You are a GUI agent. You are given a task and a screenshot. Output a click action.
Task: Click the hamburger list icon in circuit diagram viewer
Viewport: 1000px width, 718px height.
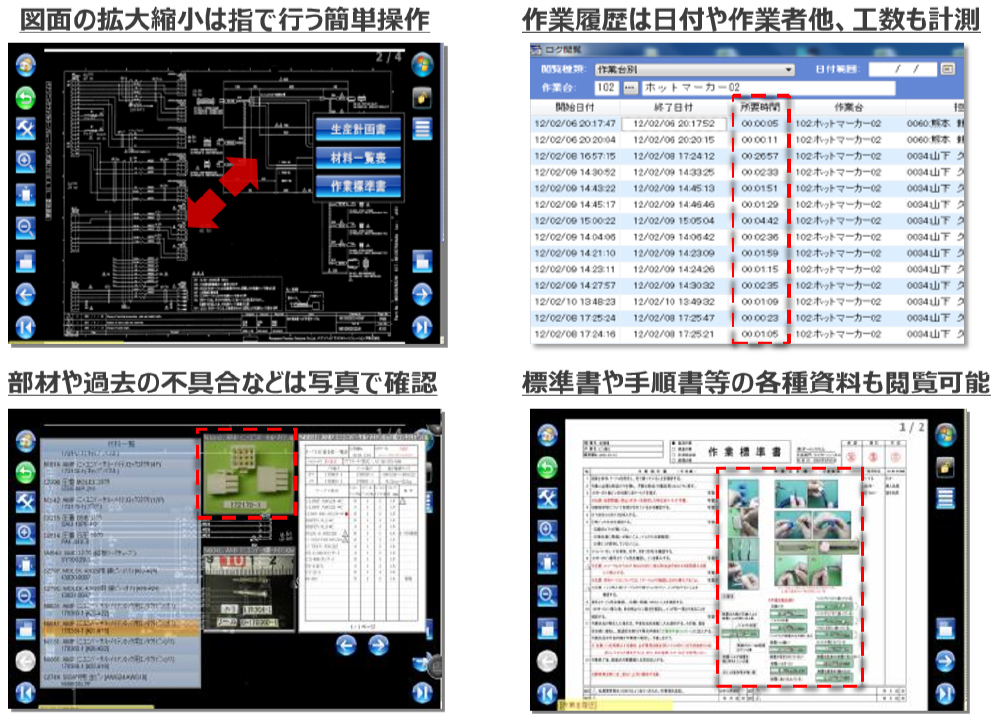tap(422, 129)
